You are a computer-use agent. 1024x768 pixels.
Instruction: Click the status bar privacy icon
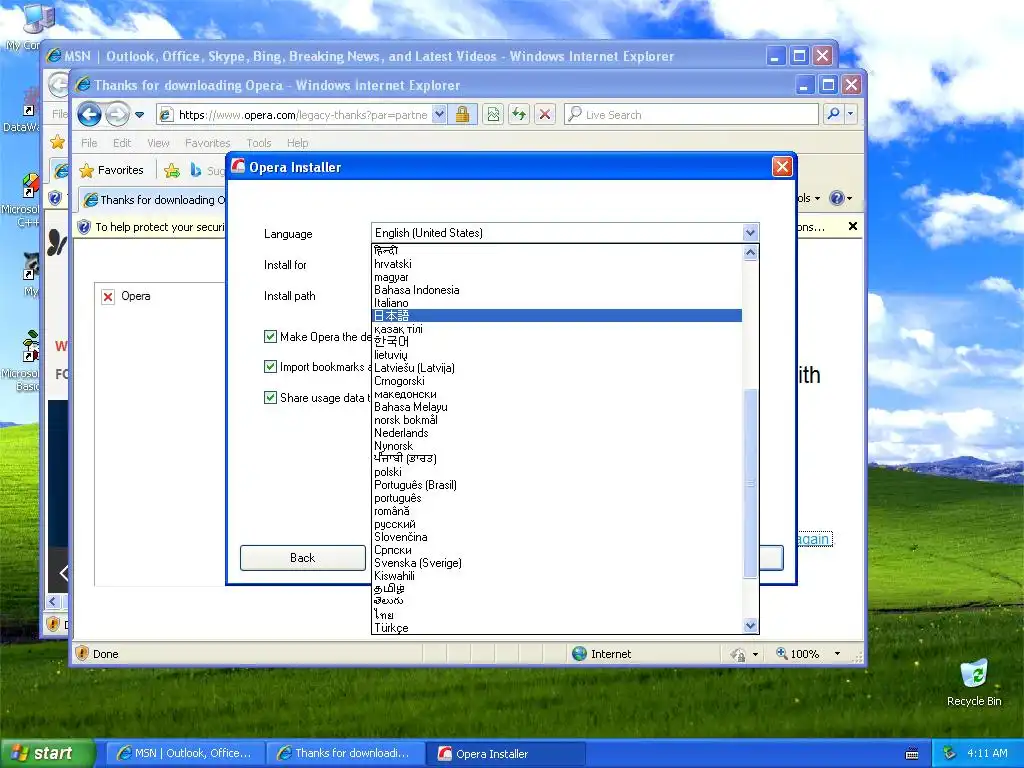tap(737, 654)
